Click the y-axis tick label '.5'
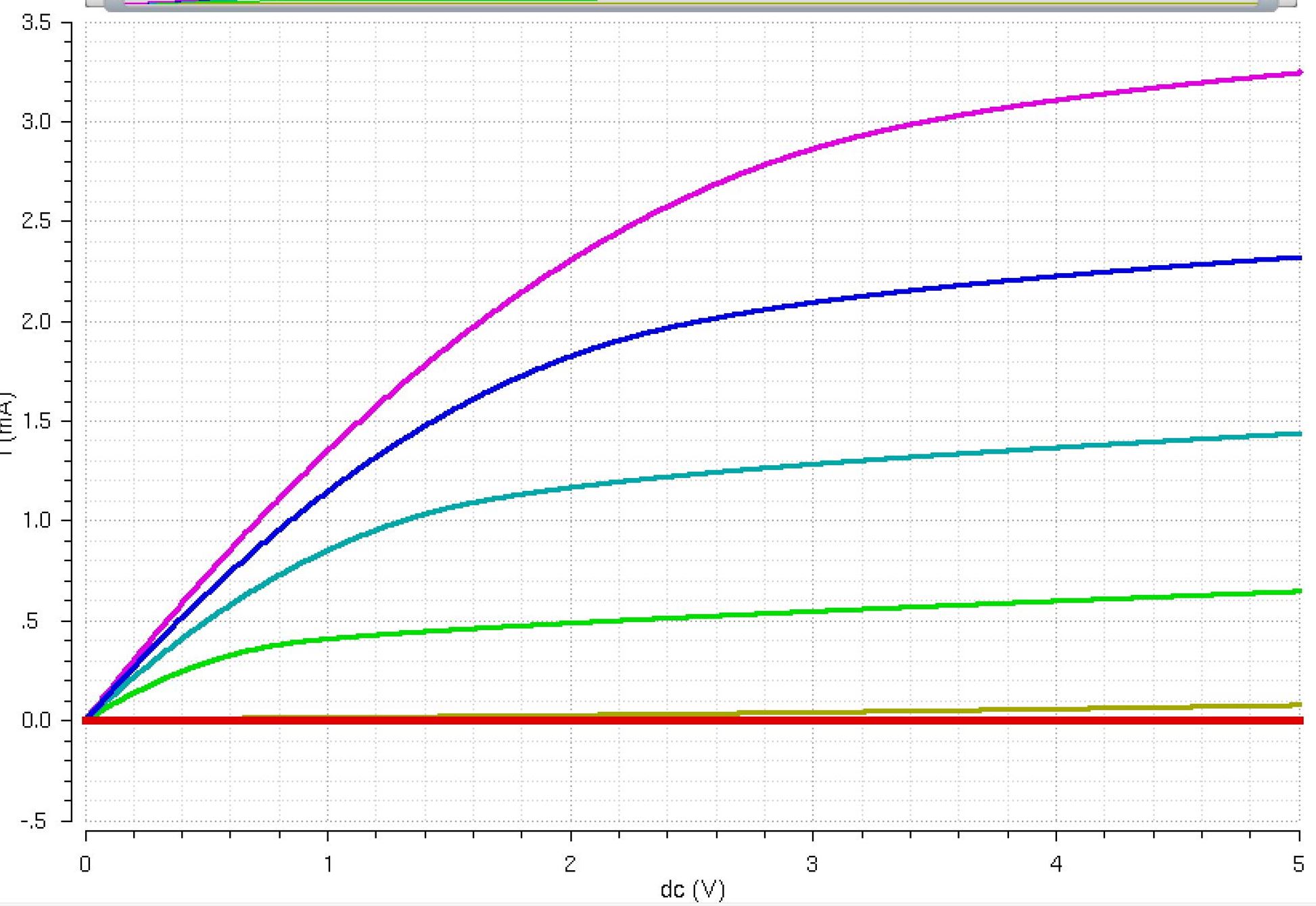The width and height of the screenshot is (1316, 906). (x=29, y=621)
